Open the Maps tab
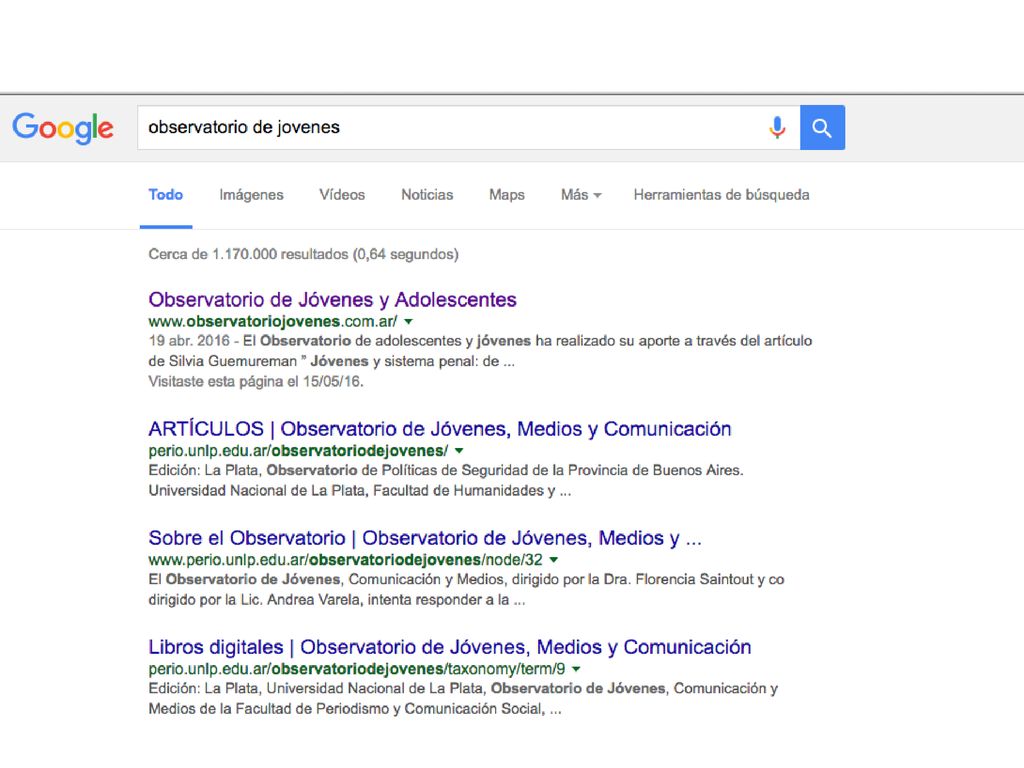 507,195
